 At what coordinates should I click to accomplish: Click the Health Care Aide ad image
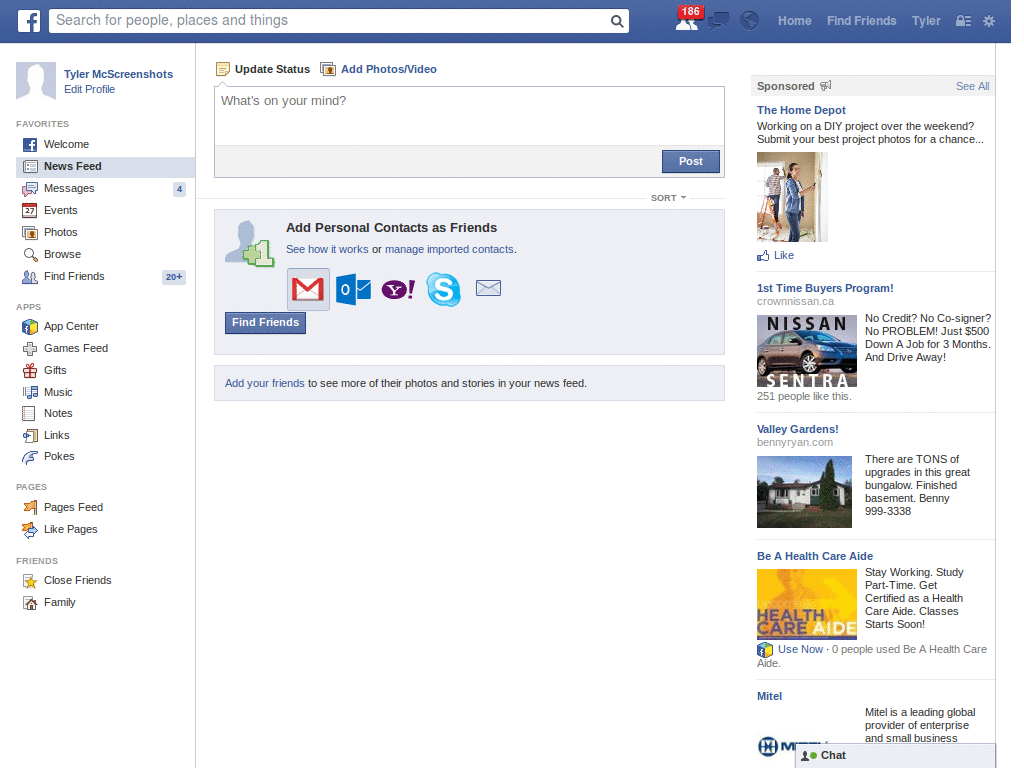807,604
